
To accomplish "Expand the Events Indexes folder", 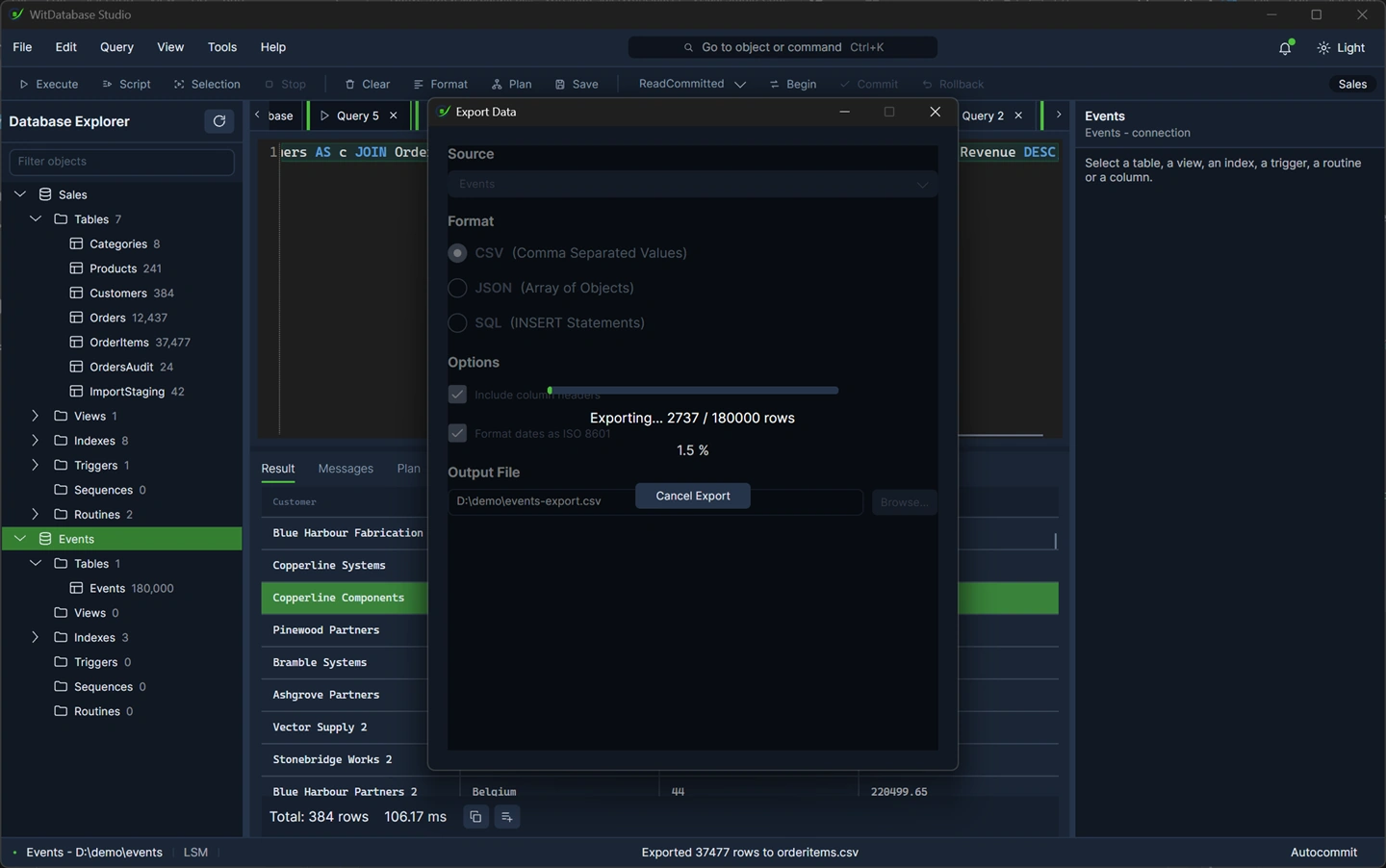I will [36, 637].
